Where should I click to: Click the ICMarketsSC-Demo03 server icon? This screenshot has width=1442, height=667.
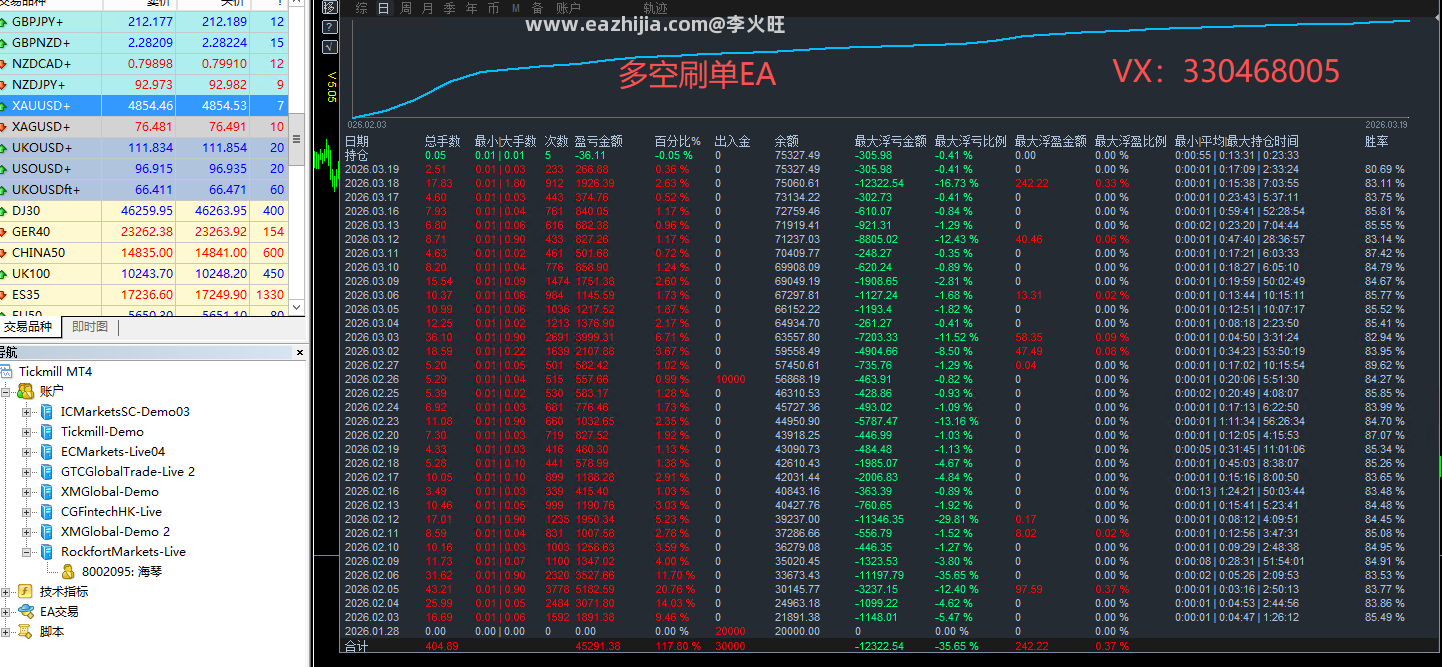(46, 412)
